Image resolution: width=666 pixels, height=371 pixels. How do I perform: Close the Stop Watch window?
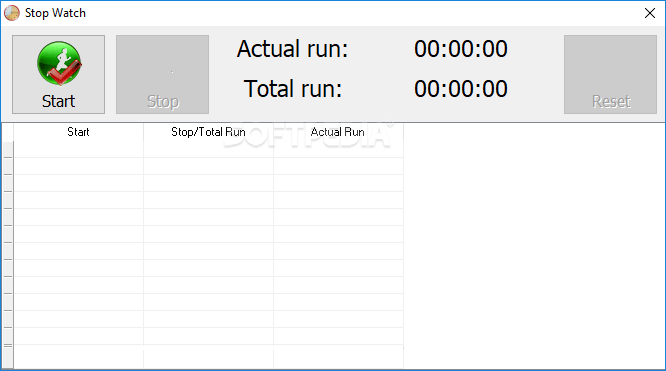click(650, 13)
